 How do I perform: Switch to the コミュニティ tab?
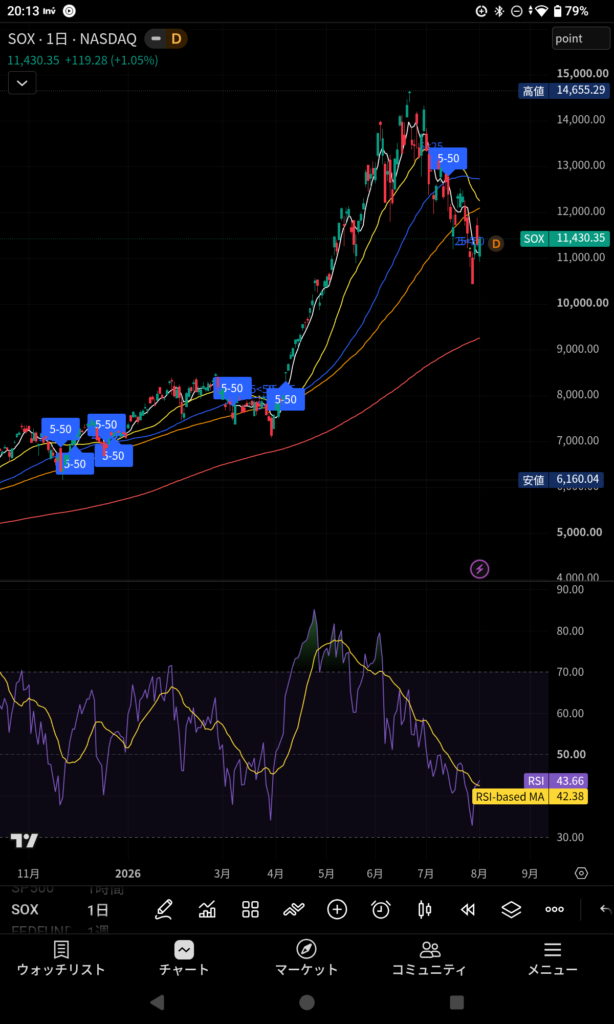click(x=429, y=958)
